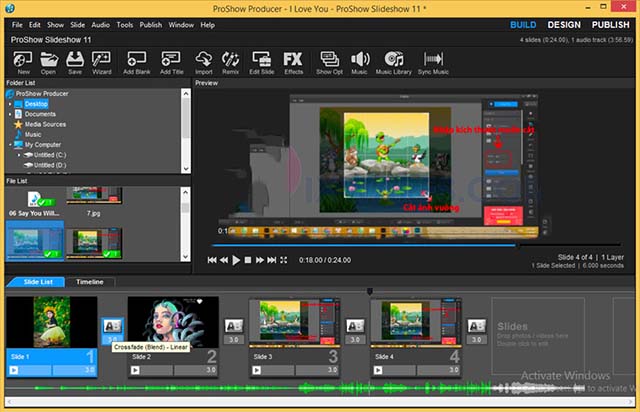Viewport: 640px width, 412px height.
Task: Click the Music speaker icon
Action: 360,63
